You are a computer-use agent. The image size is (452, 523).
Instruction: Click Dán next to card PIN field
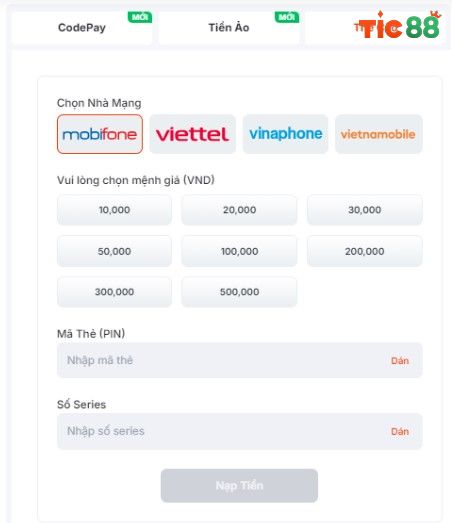[400, 361]
